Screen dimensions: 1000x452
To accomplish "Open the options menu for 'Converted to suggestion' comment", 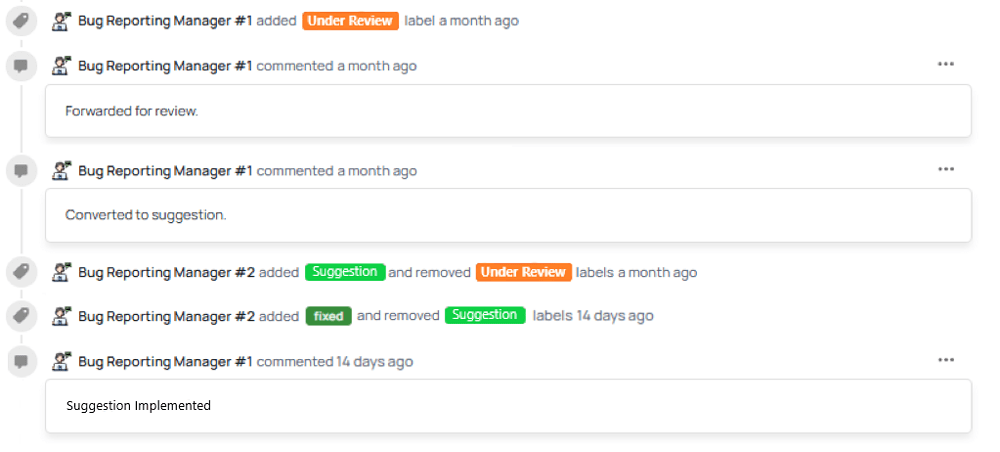I will [946, 170].
